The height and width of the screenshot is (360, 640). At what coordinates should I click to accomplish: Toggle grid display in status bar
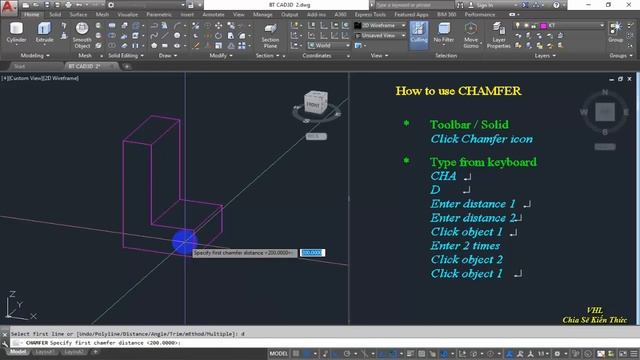296,353
